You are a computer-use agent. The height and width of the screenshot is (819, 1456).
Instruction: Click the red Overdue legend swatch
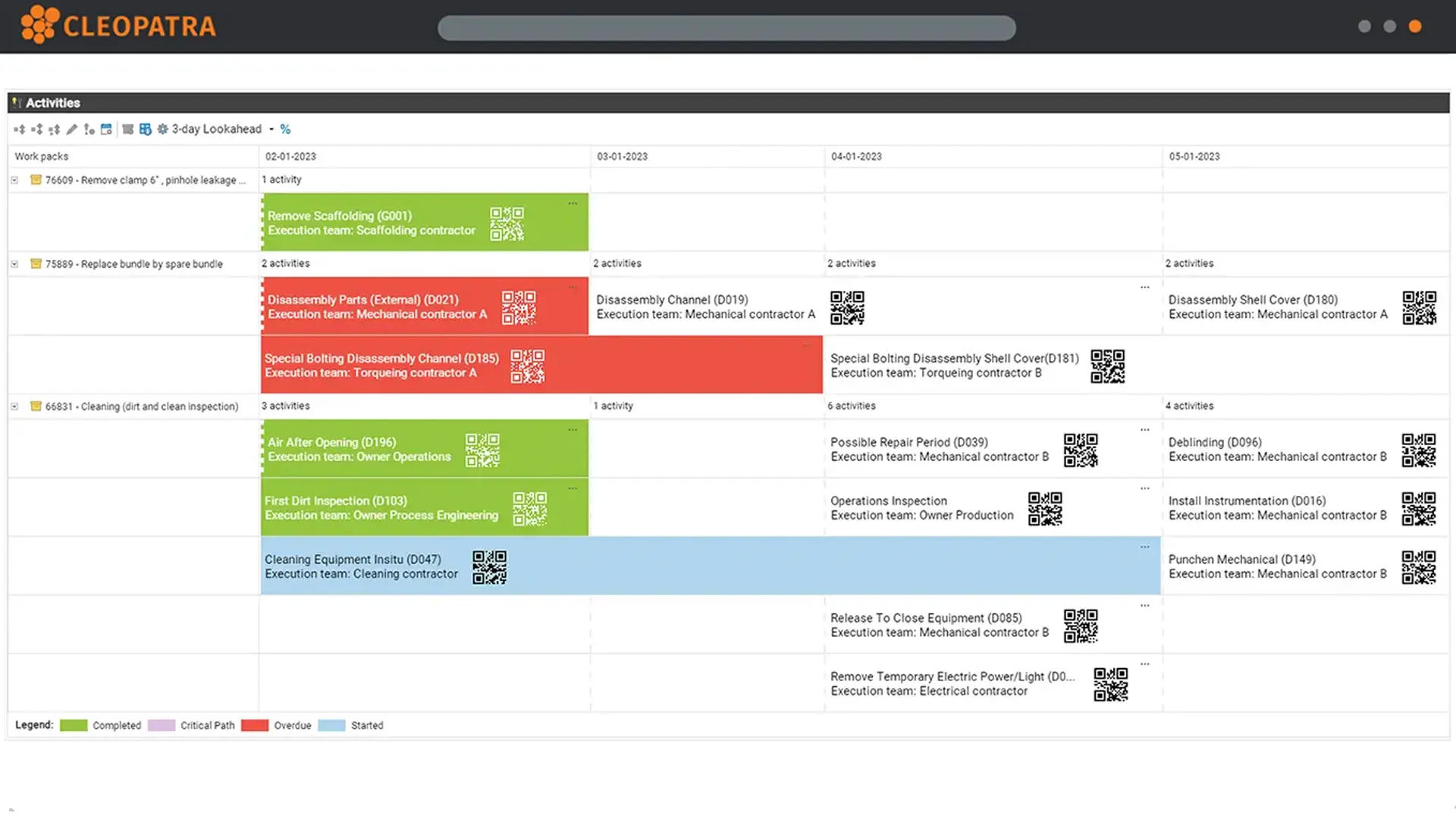[x=255, y=726]
